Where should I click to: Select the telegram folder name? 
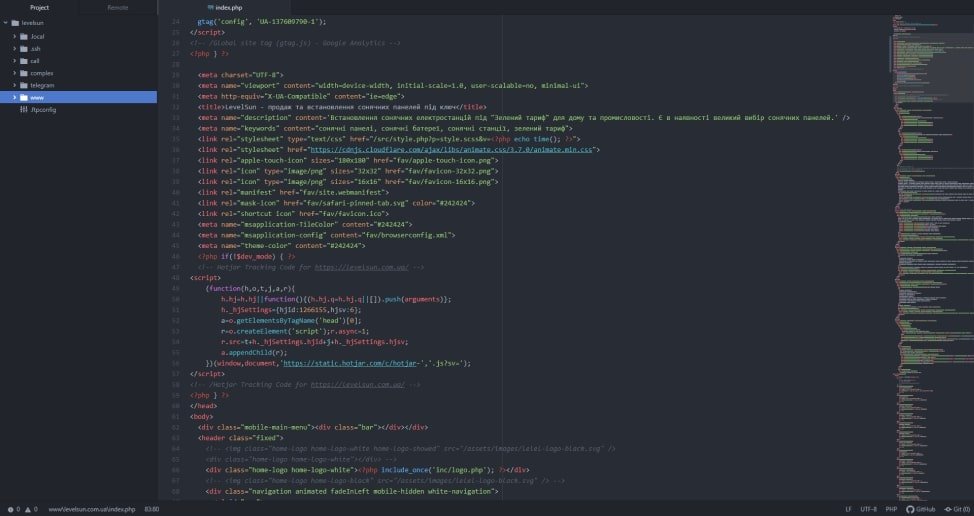(x=42, y=85)
